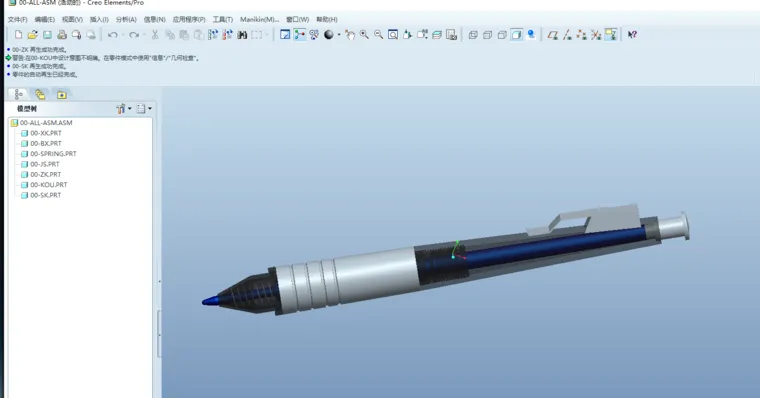Click the zoom in magnifier icon

364,35
